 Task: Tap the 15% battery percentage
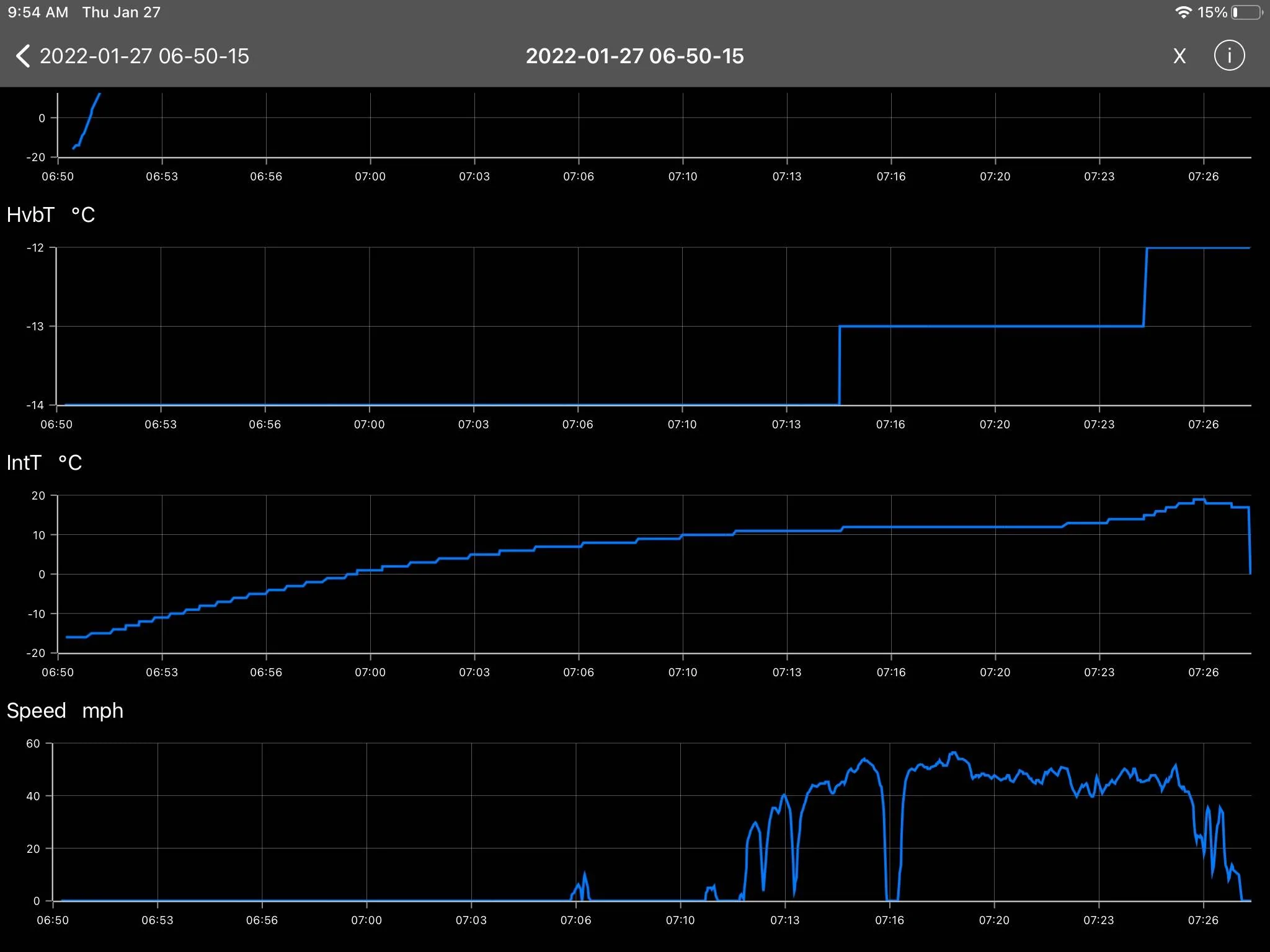click(1212, 12)
